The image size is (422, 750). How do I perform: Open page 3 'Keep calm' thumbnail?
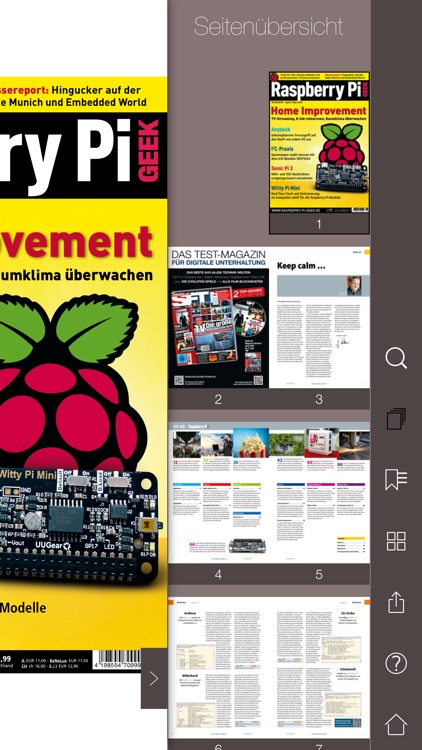pos(320,318)
